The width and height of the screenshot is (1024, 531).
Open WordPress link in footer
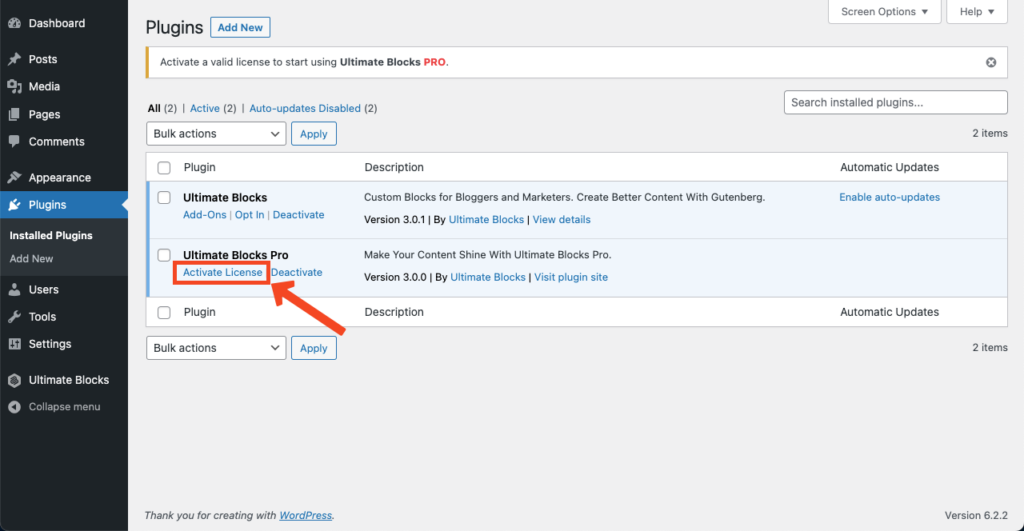306,515
